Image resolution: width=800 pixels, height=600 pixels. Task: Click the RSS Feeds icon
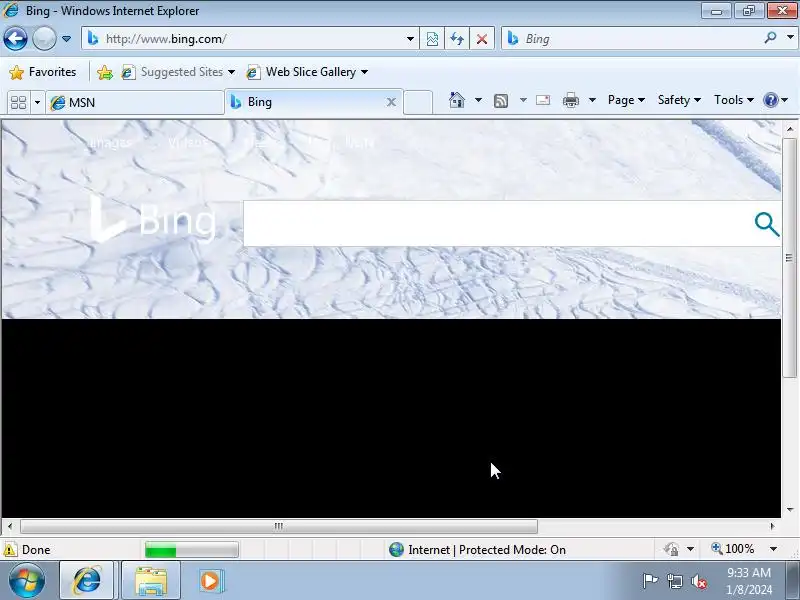pos(501,101)
